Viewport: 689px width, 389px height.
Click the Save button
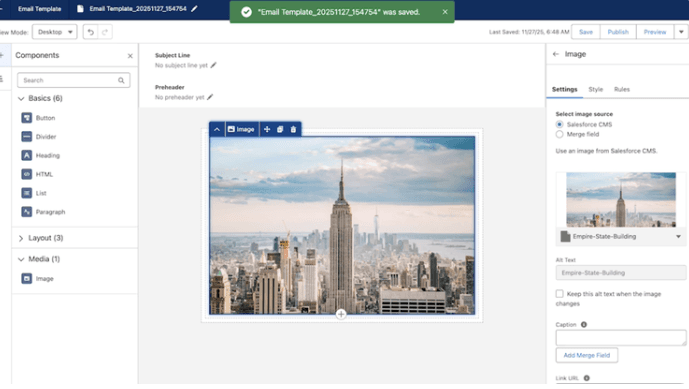point(586,32)
